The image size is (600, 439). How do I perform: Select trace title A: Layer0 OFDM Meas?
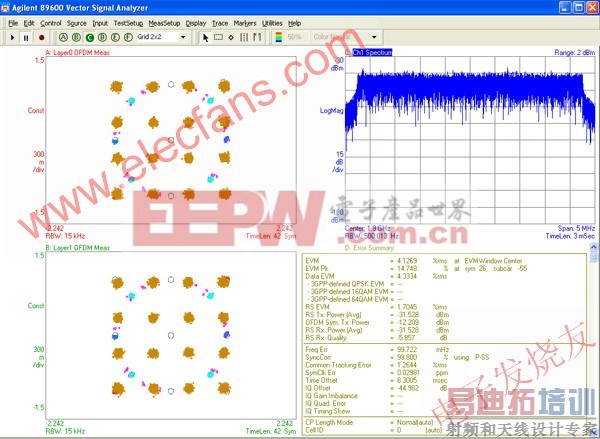[78, 52]
